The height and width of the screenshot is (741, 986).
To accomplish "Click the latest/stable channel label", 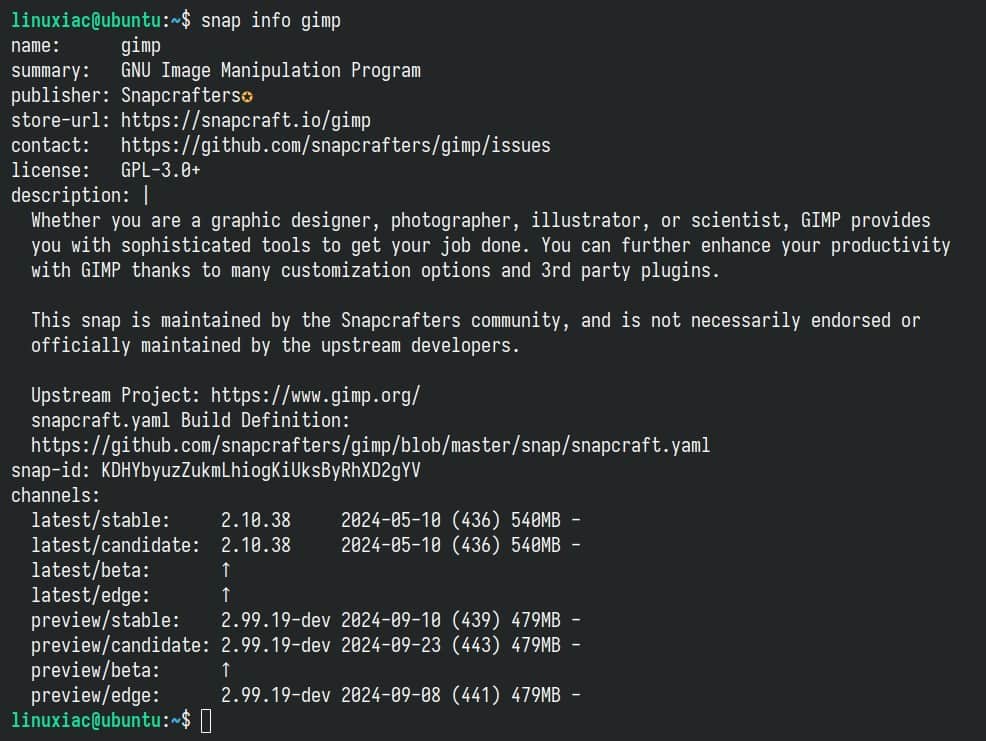I will (101, 520).
